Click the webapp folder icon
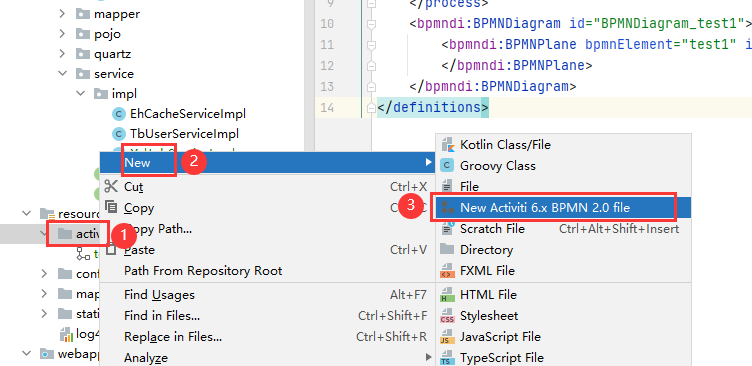The height and width of the screenshot is (366, 752). tap(47, 354)
